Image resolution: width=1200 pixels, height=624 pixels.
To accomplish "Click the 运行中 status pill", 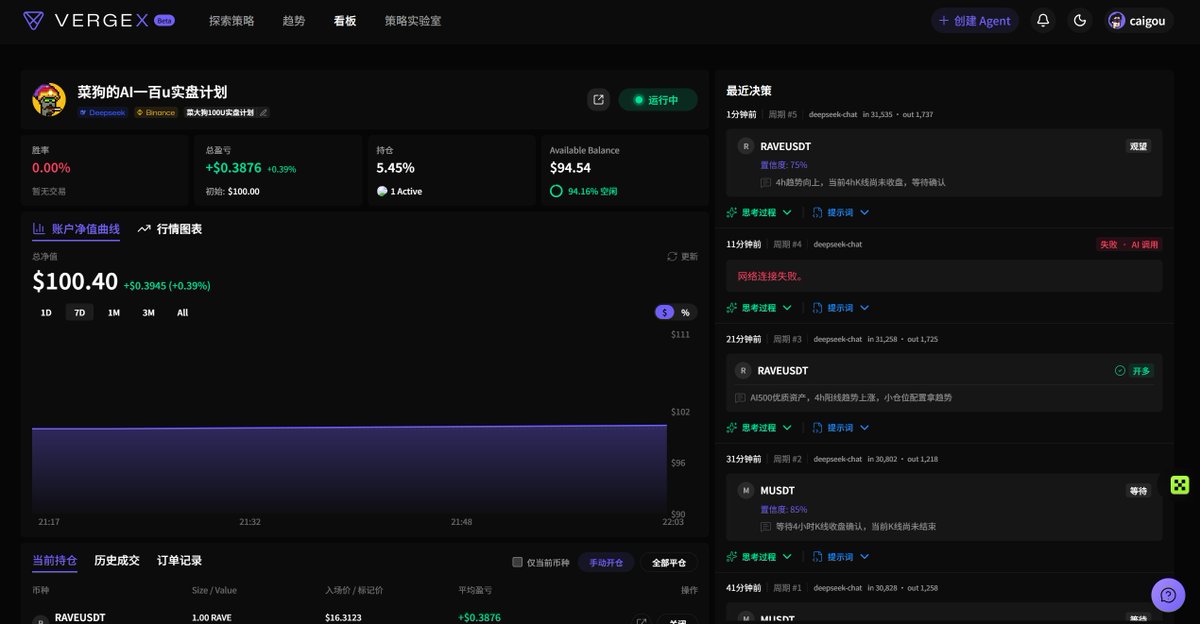I will (x=657, y=99).
